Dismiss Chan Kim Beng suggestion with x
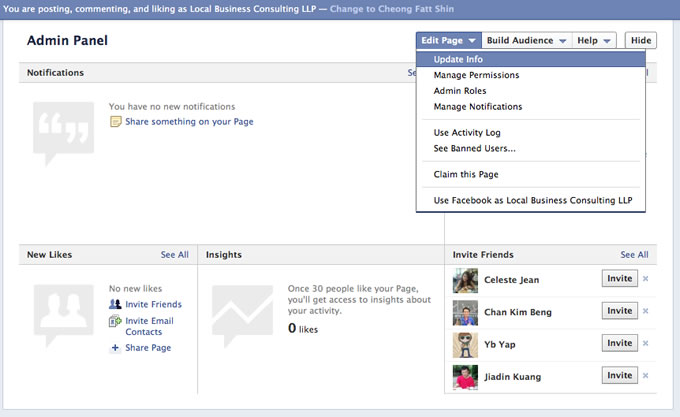 pos(645,311)
